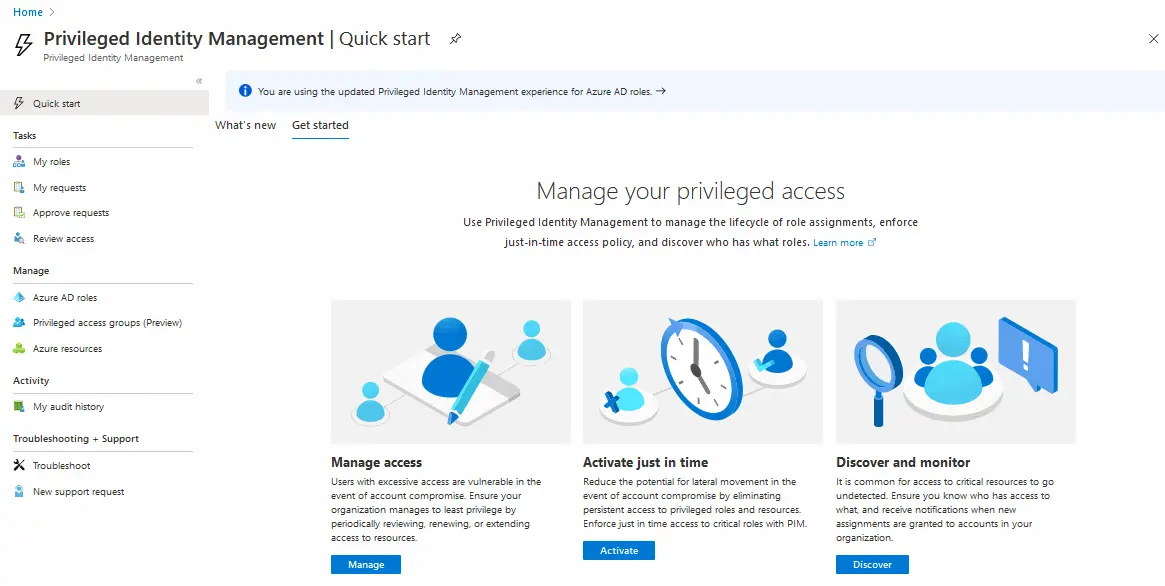The image size is (1165, 586).
Task: Click the Review access icon
Action: pyautogui.click(x=19, y=239)
